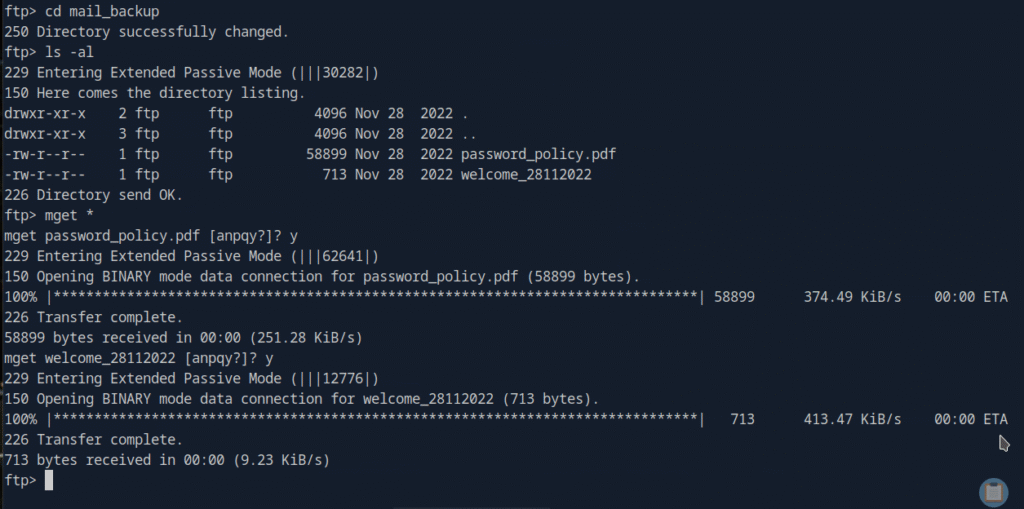Click the passive mode line with port 12776
1024x509 pixels.
click(191, 378)
